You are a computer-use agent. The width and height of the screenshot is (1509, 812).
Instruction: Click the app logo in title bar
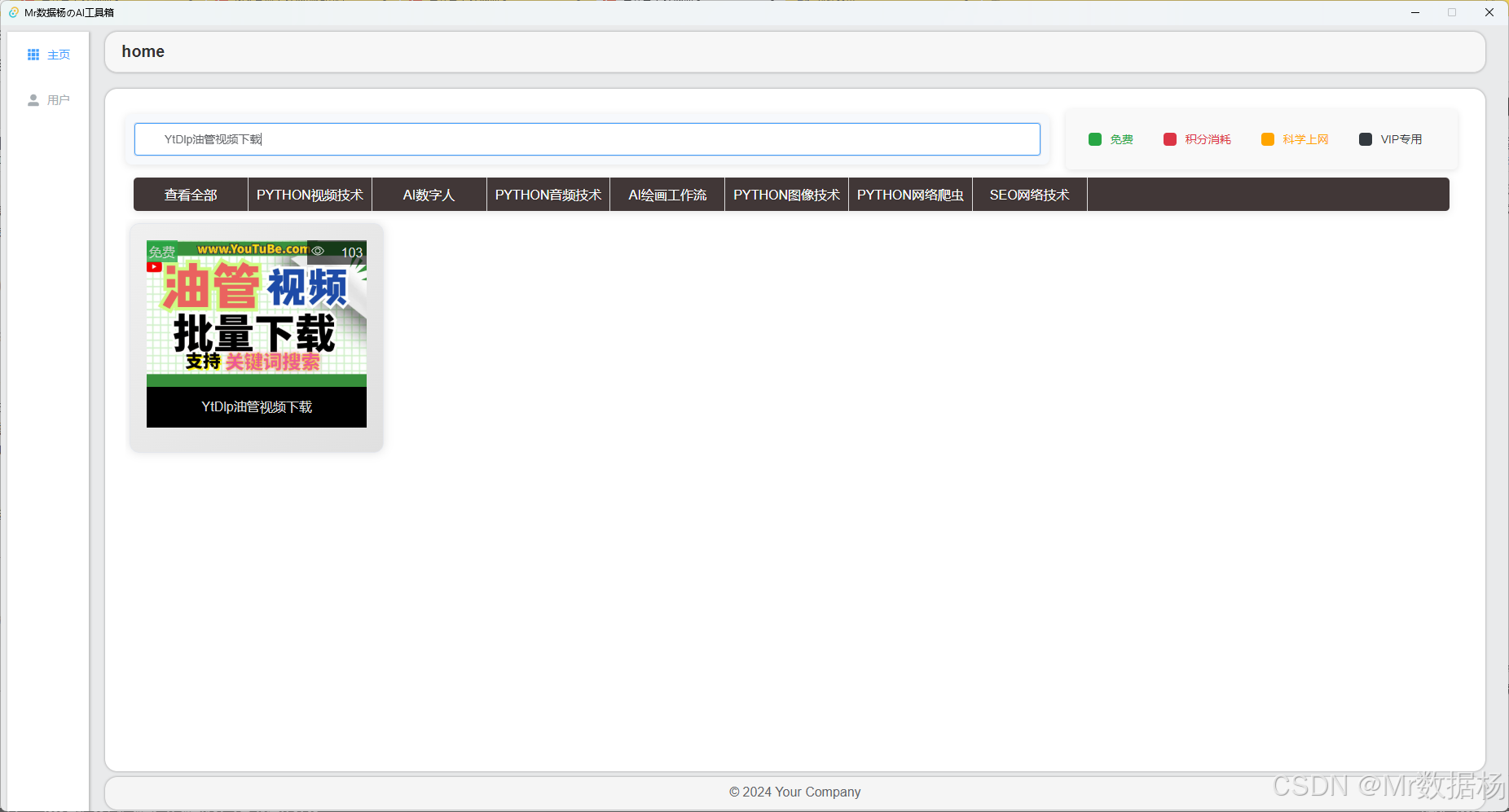click(14, 12)
